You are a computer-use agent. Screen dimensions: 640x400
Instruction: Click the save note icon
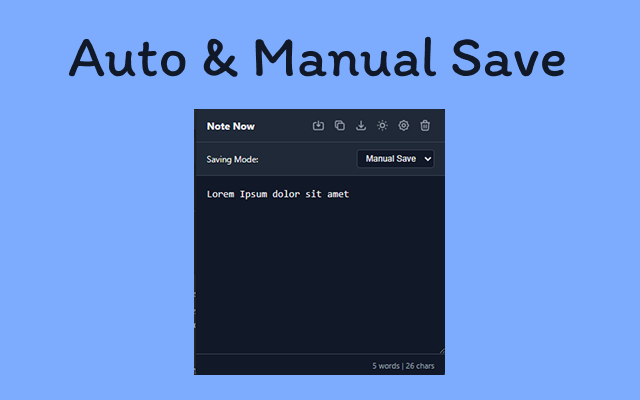coord(318,126)
